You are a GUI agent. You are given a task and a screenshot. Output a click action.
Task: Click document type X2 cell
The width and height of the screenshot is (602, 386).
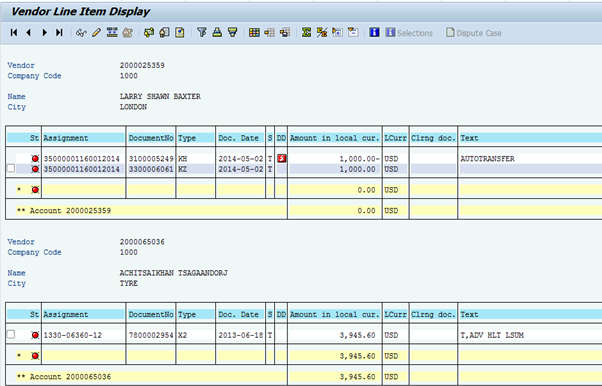pyautogui.click(x=196, y=335)
